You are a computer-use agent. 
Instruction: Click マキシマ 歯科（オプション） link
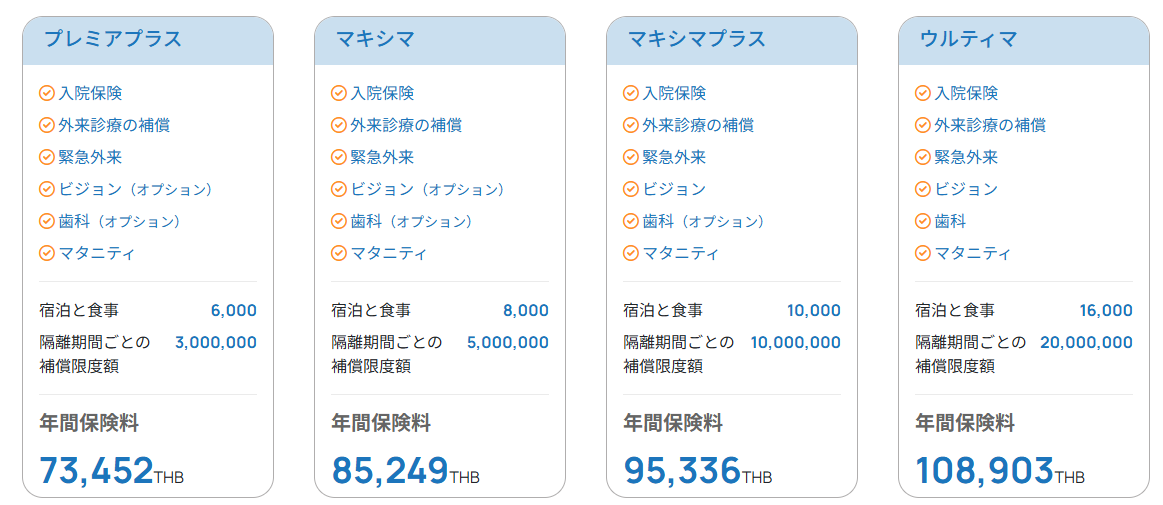click(x=411, y=221)
